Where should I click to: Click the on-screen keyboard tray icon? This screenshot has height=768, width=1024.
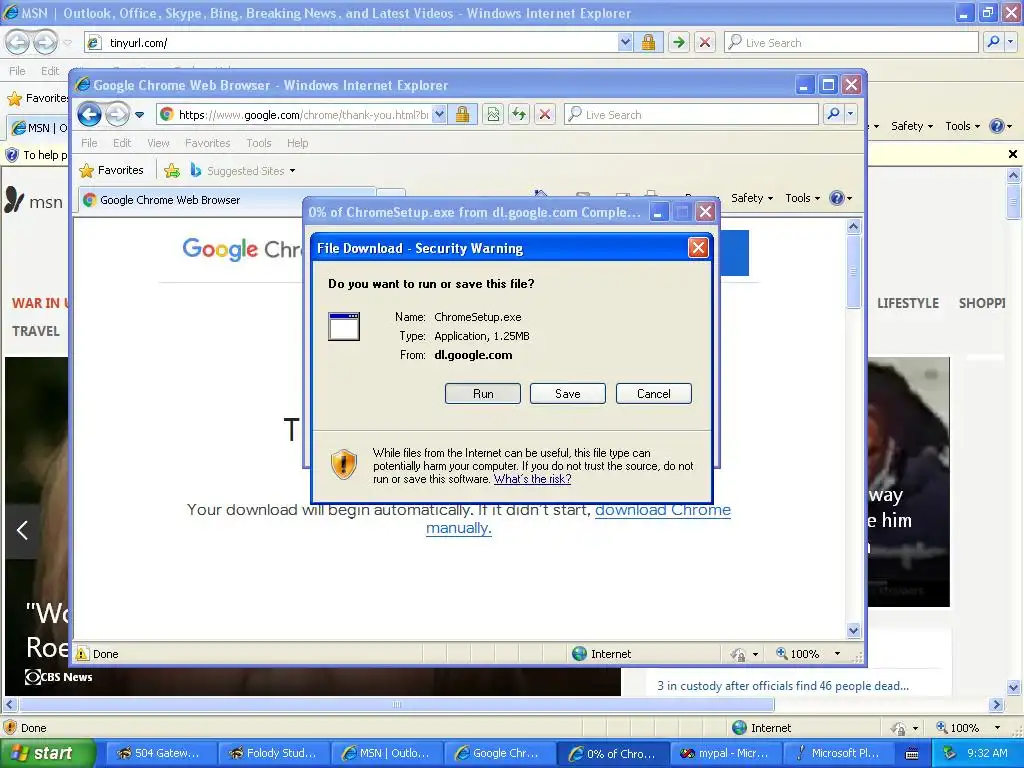[912, 754]
